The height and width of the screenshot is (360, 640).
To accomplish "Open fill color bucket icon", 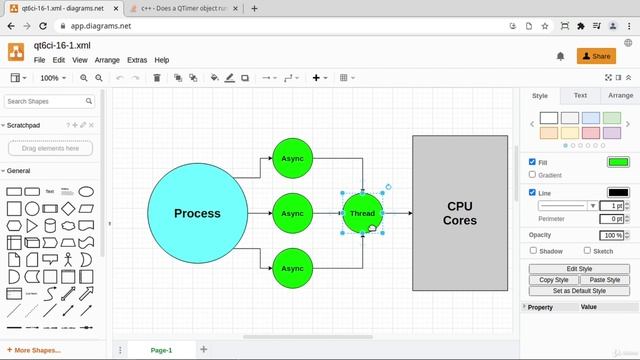I will [214, 78].
